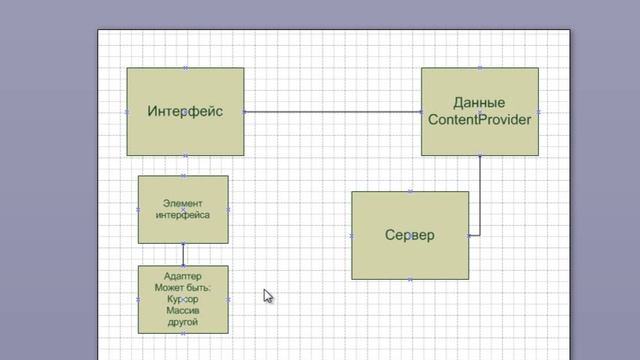
Task: Select connector linking Элемент интерфейса to Адаптер
Action: [x=183, y=255]
